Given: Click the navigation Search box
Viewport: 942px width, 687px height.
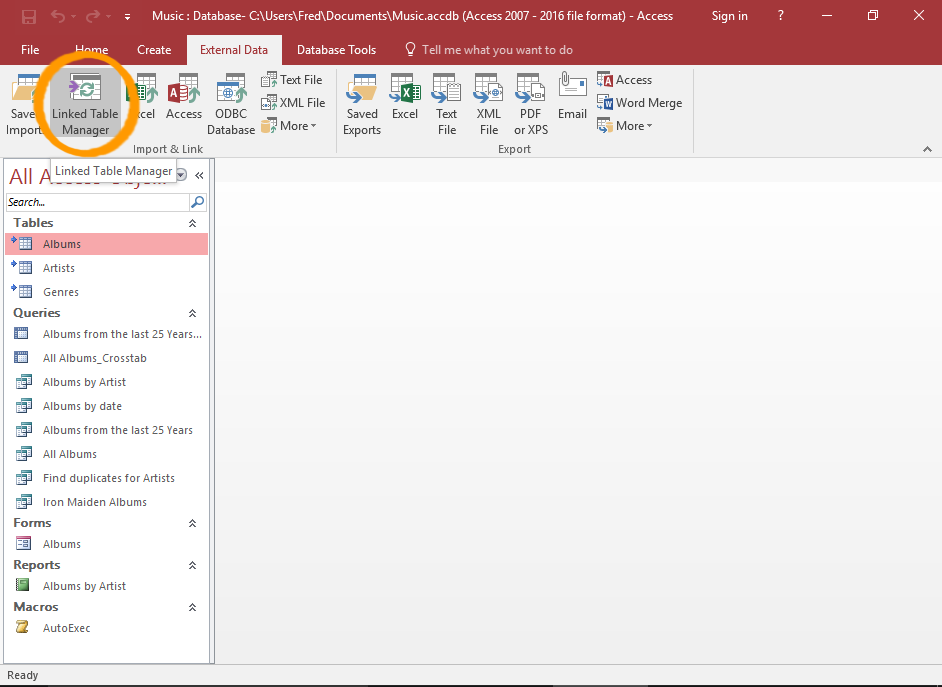Looking at the screenshot, I should [x=98, y=202].
